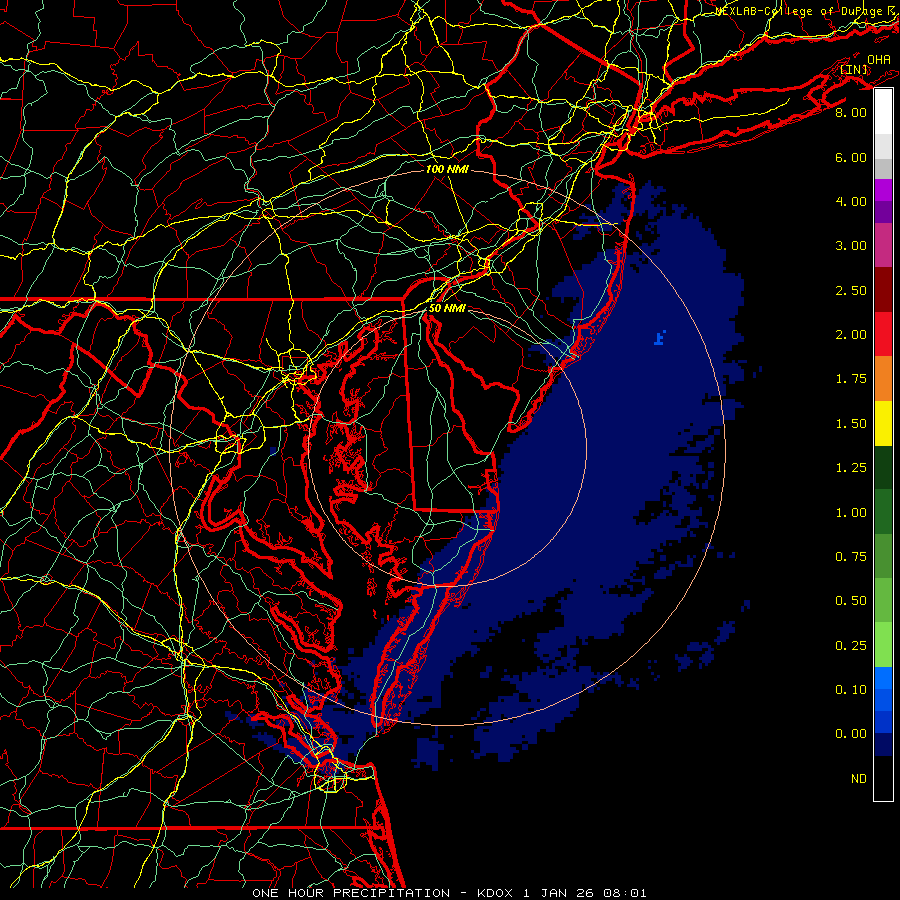Click the 2.50 legend value

(x=851, y=290)
